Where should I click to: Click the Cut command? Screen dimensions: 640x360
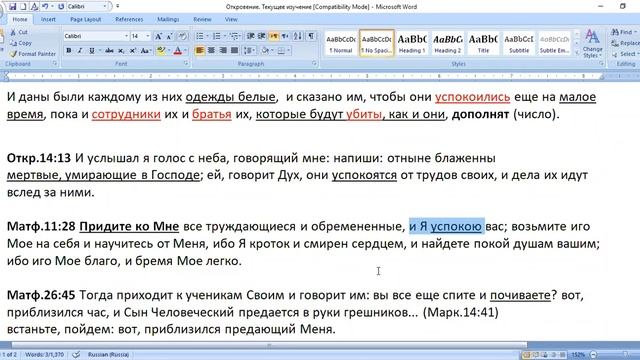click(19, 32)
